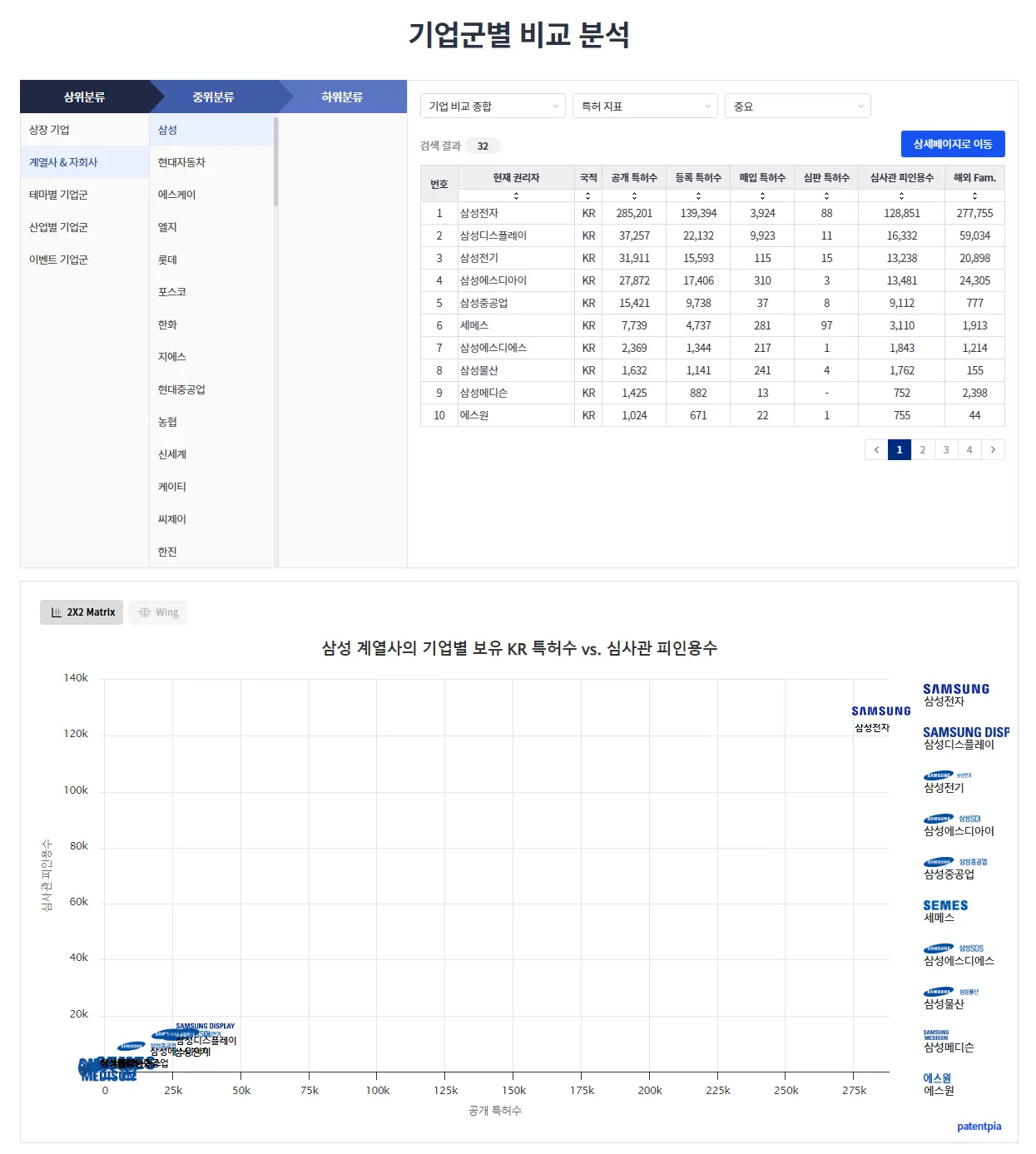Image resolution: width=1036 pixels, height=1154 pixels.
Task: Click SEMES legend logo
Action: pos(945,905)
